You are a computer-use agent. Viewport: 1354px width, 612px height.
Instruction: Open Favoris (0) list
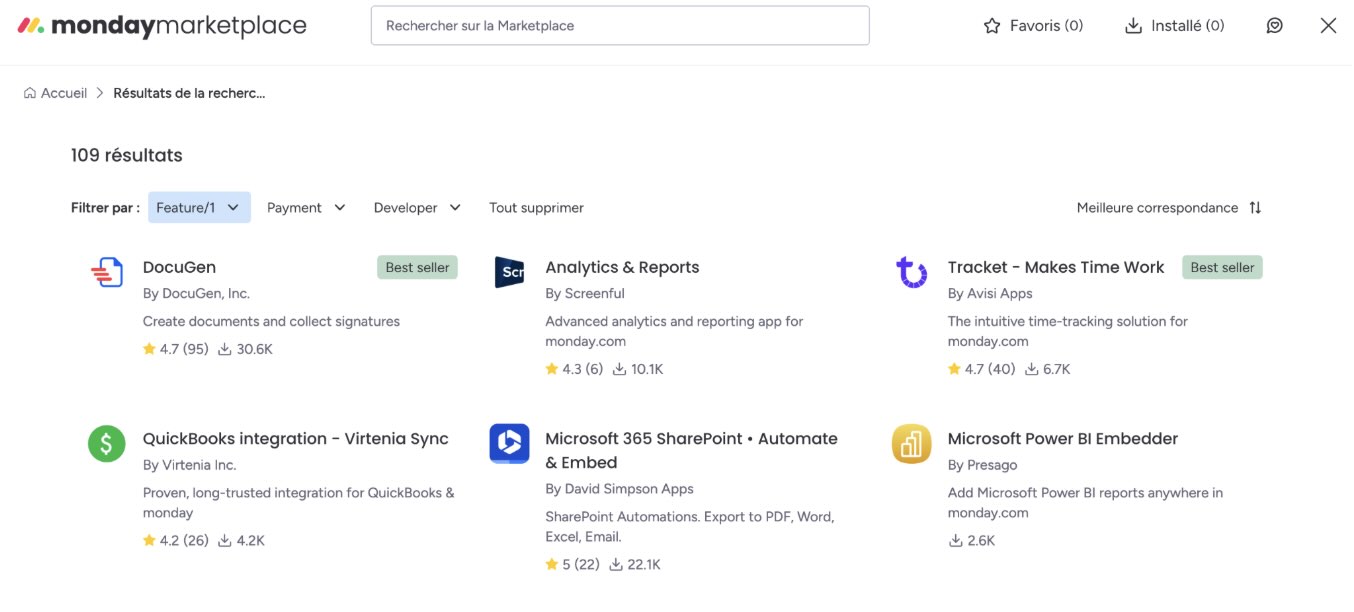point(1033,26)
